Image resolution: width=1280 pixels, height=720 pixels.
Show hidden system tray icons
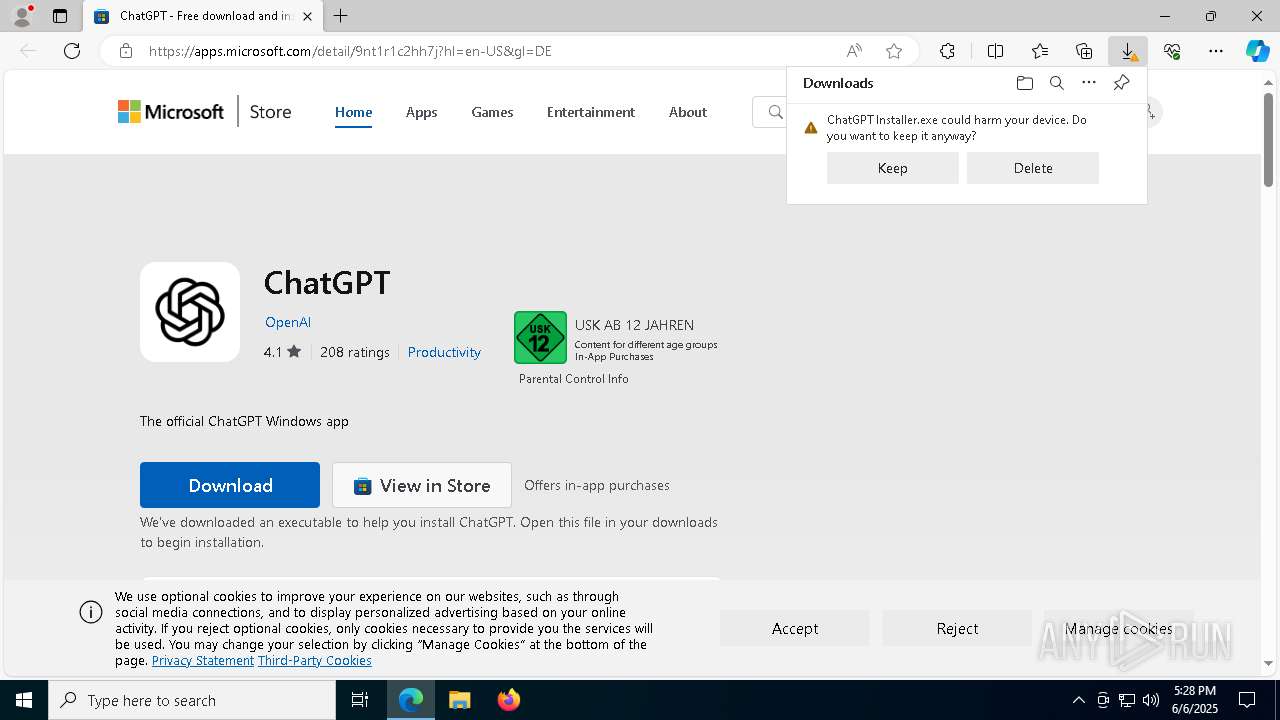click(1078, 700)
